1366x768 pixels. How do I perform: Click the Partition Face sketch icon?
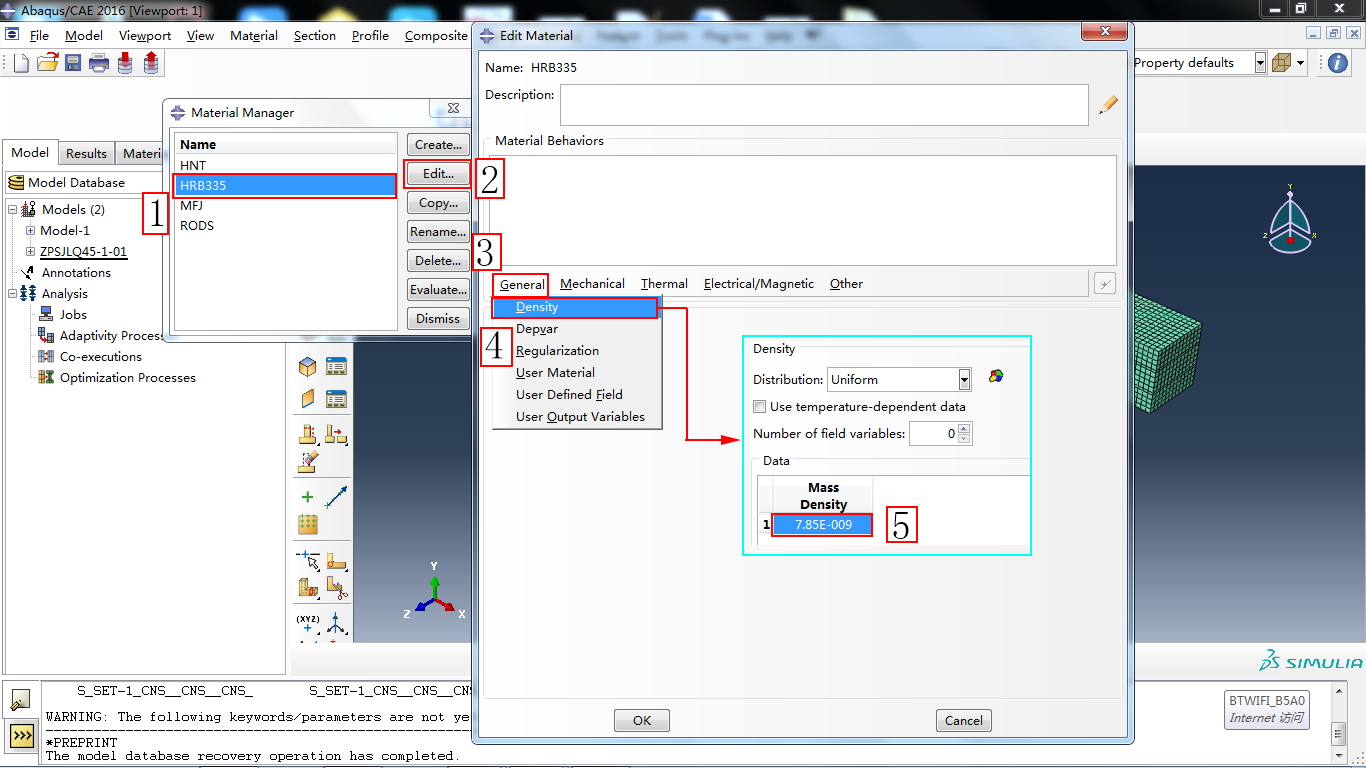click(x=336, y=560)
